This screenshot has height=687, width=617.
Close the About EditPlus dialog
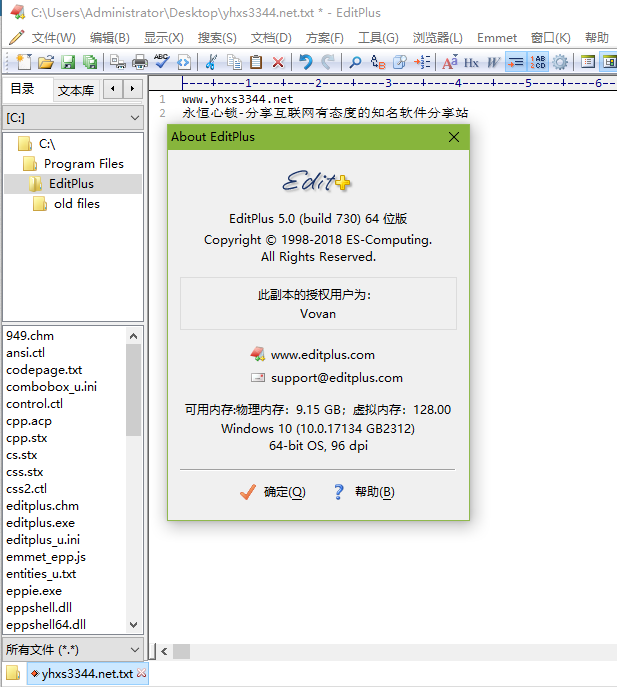coord(454,137)
